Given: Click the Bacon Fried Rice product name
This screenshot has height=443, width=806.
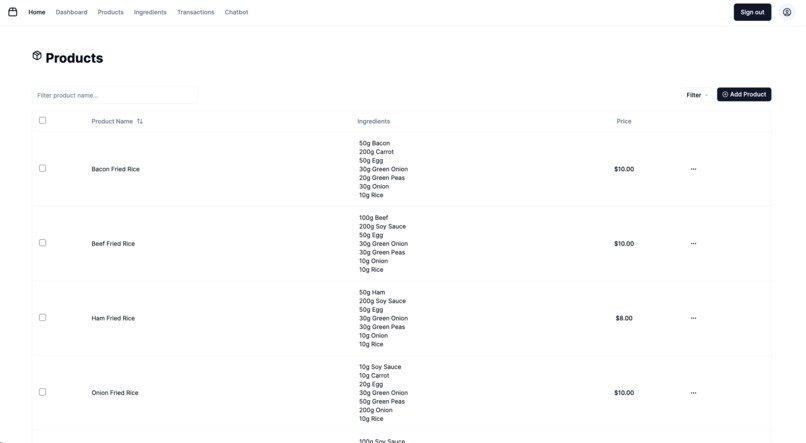Looking at the screenshot, I should pyautogui.click(x=116, y=169).
